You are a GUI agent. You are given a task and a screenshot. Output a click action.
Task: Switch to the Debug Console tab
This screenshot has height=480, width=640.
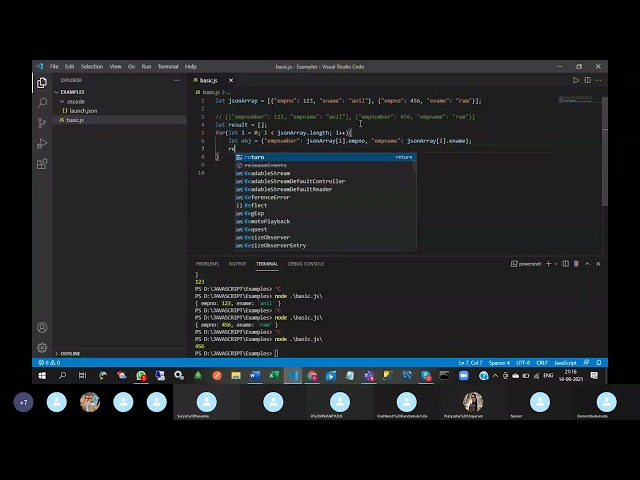306,264
